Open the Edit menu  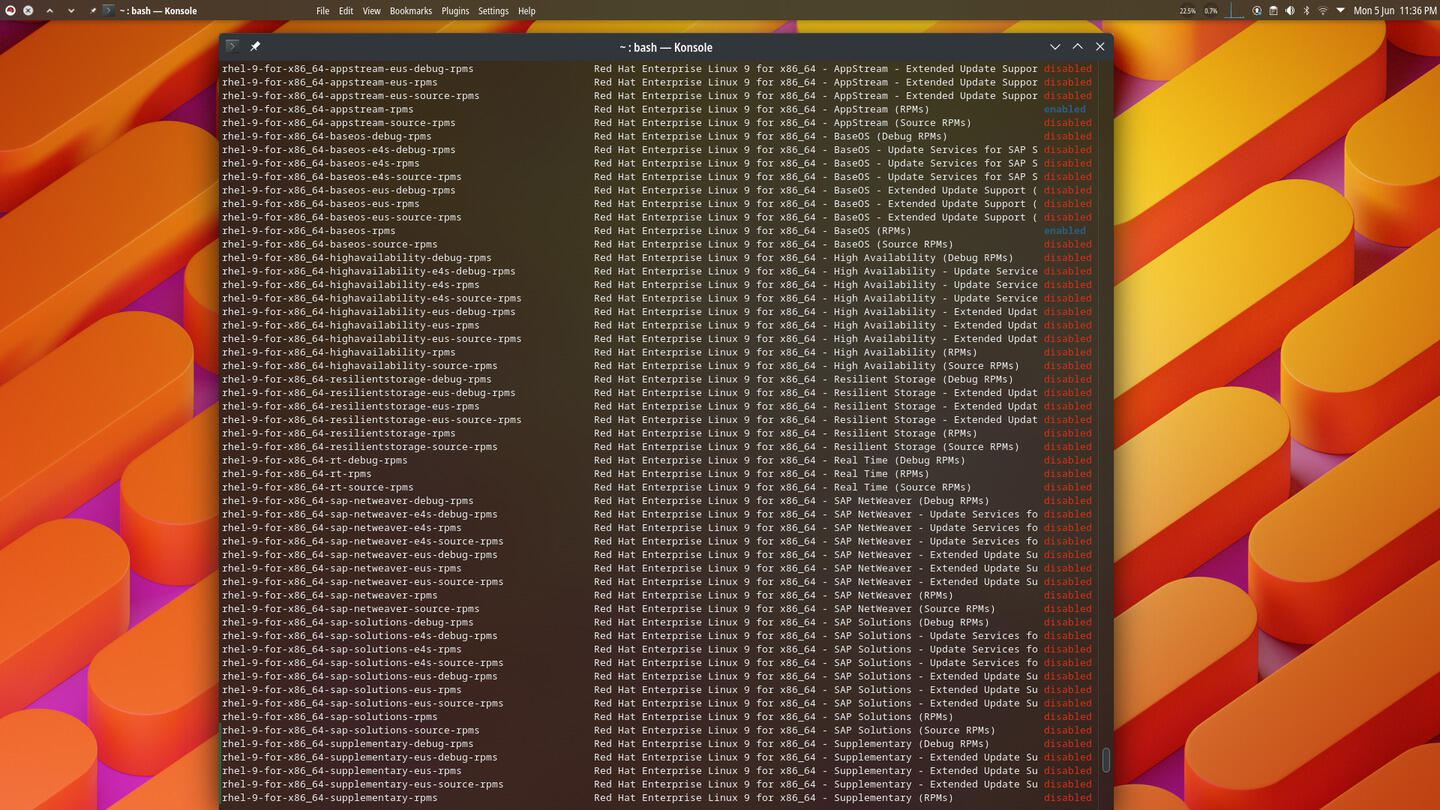tap(346, 11)
